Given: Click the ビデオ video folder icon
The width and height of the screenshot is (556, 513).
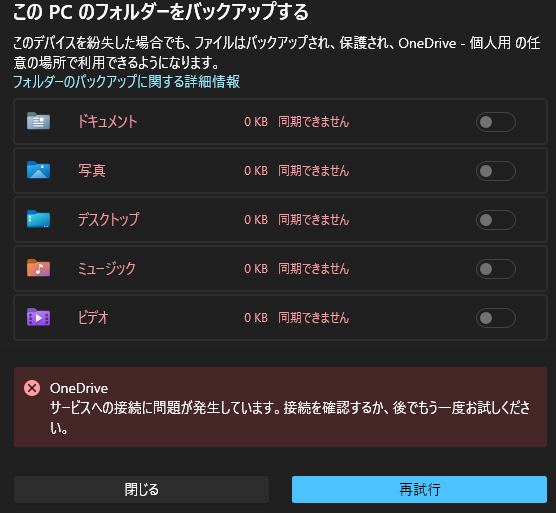Looking at the screenshot, I should [x=38, y=317].
